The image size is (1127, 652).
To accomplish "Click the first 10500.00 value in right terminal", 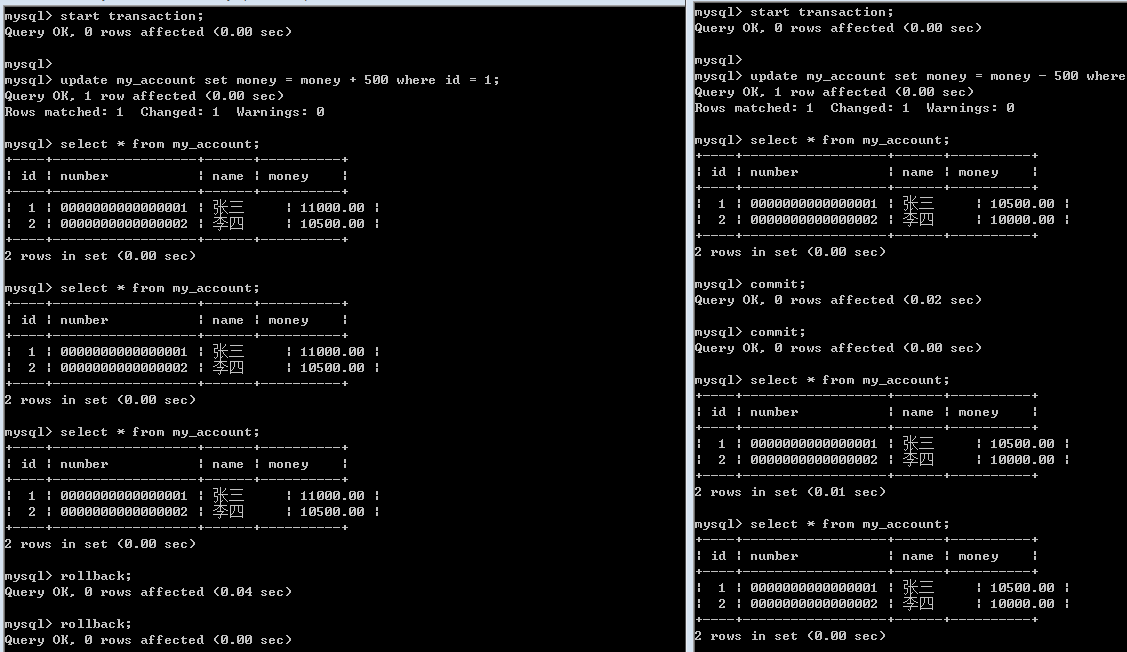I will pos(1022,204).
